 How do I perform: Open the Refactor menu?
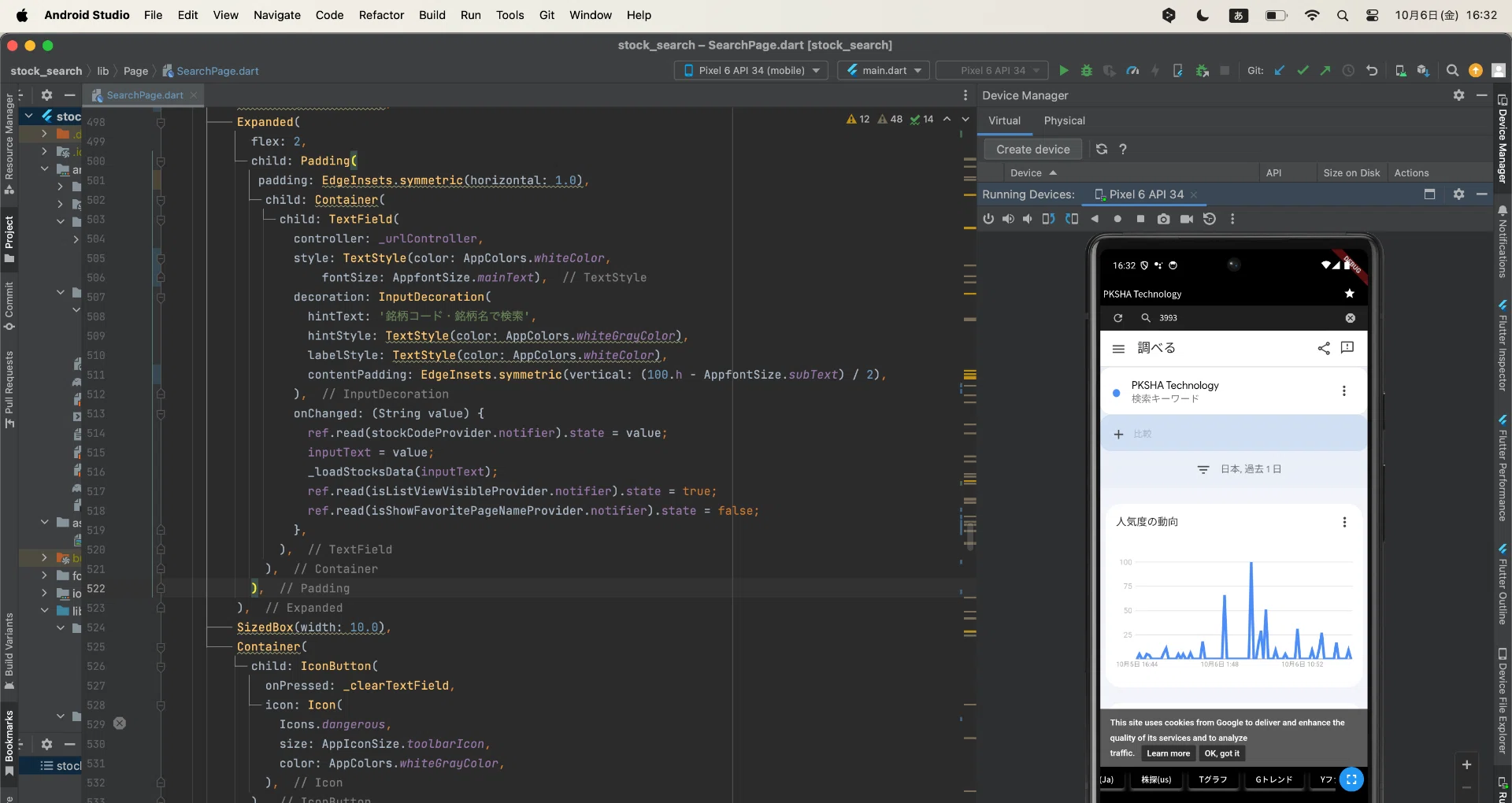[x=381, y=15]
